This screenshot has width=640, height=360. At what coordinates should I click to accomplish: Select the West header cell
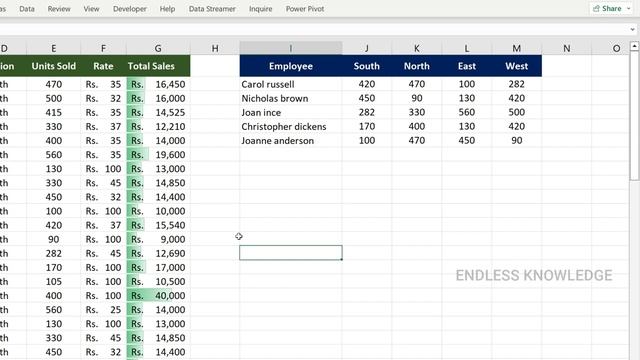tap(517, 66)
